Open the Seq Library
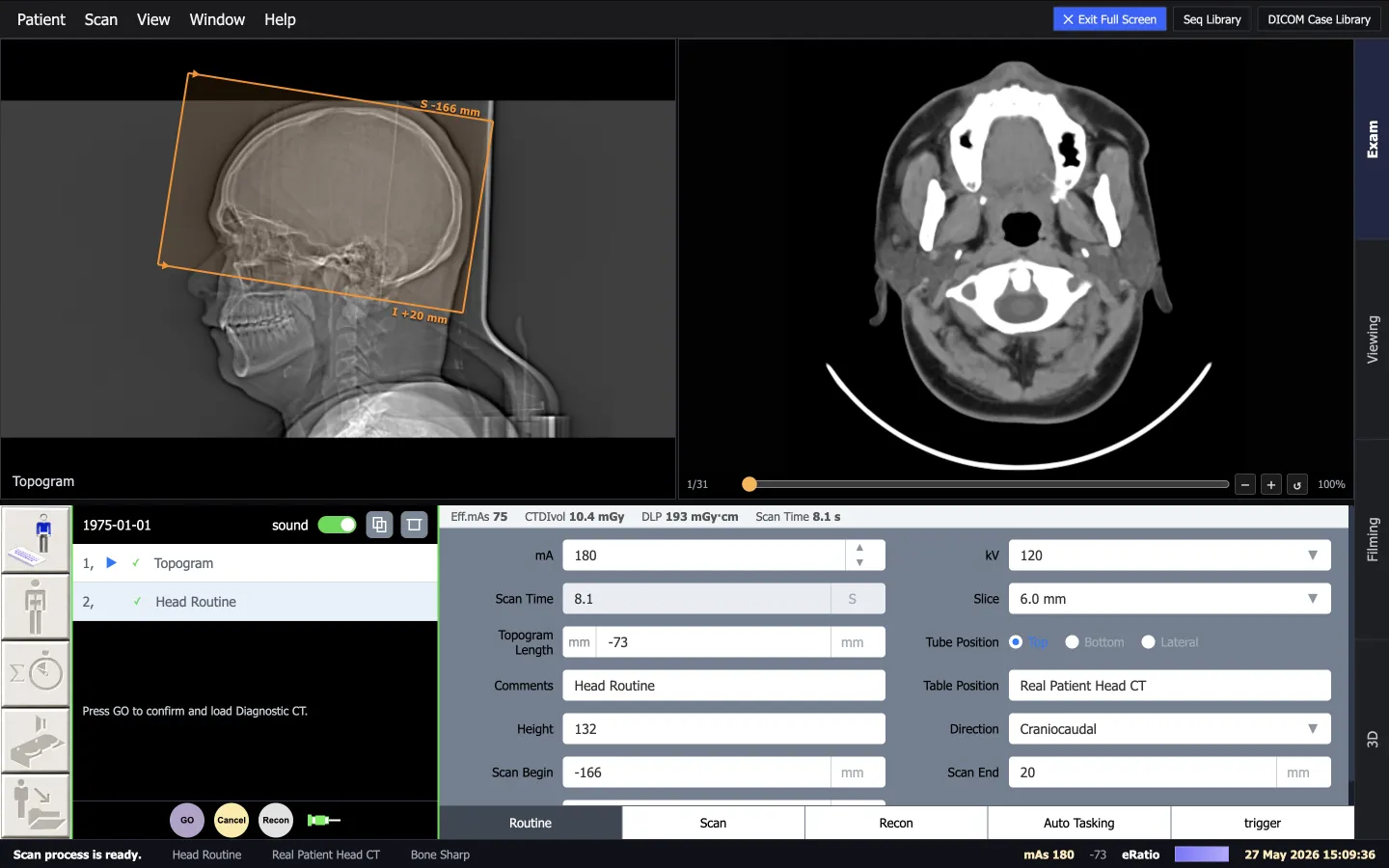The image size is (1389, 868). click(1212, 19)
